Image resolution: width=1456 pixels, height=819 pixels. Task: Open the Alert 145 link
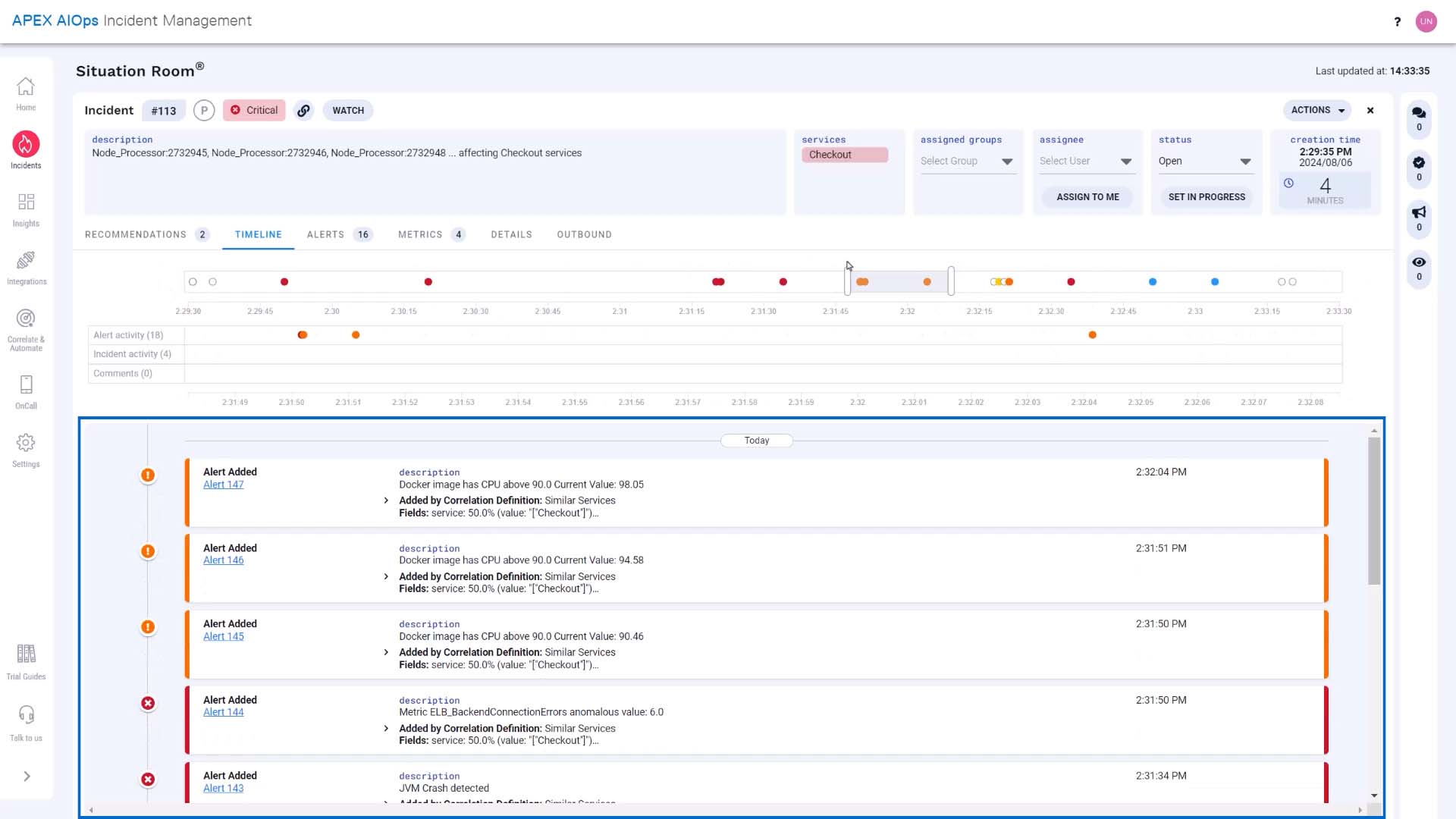[223, 636]
